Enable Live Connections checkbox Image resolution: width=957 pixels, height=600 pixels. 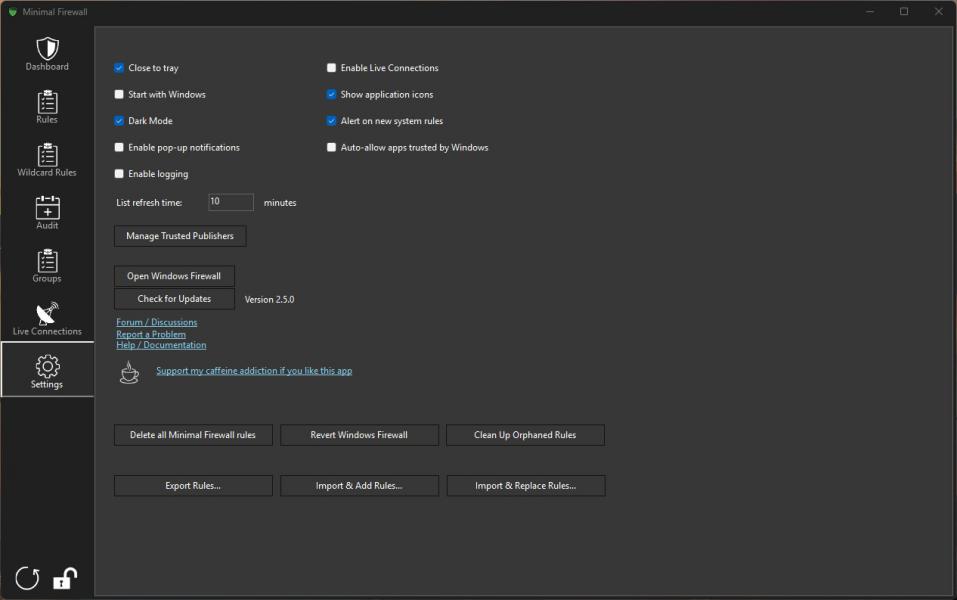tap(331, 68)
